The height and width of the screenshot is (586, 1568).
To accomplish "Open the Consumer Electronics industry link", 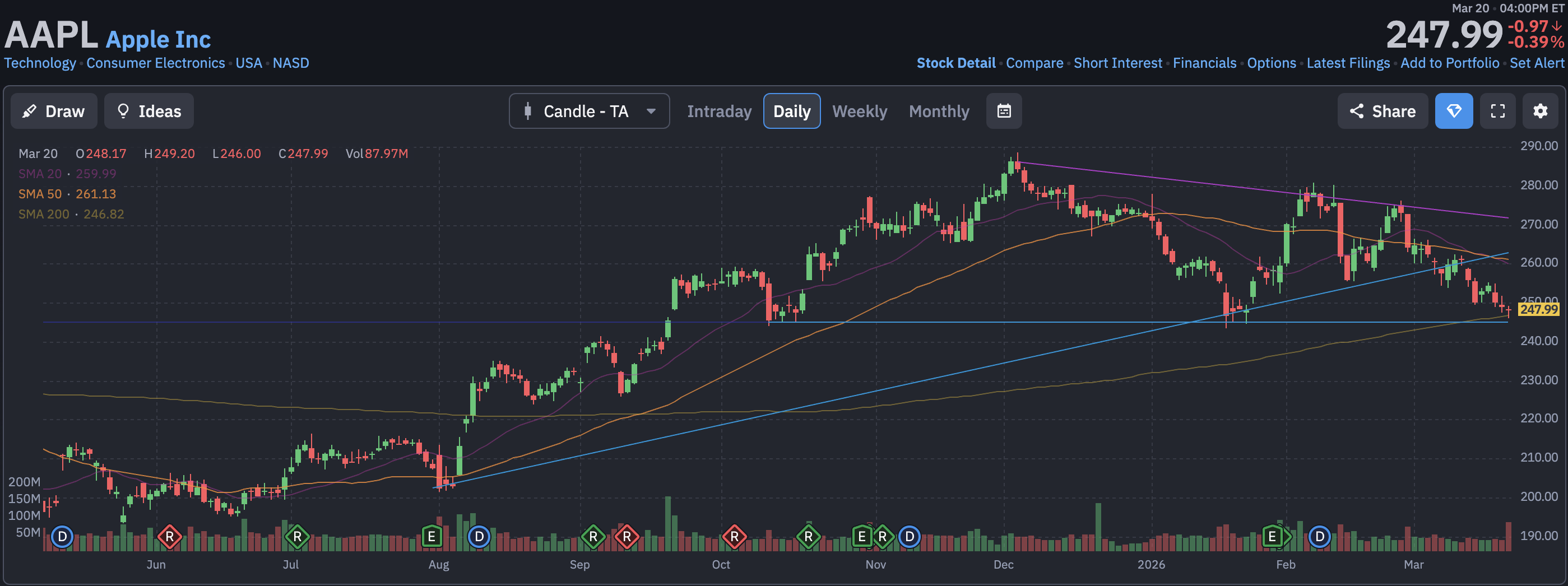I will coord(155,63).
